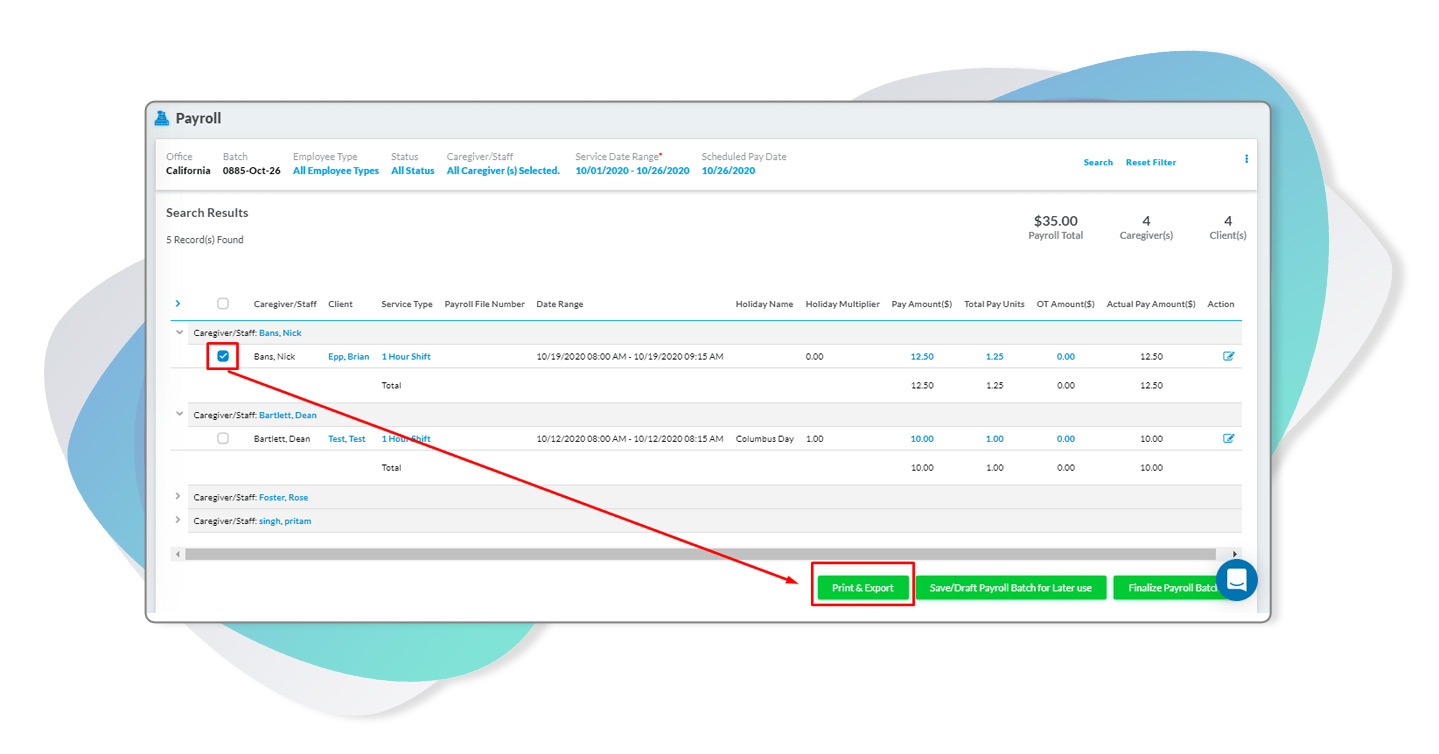
Task: Uncheck the Bans, Nick row checkbox
Action: [223, 356]
